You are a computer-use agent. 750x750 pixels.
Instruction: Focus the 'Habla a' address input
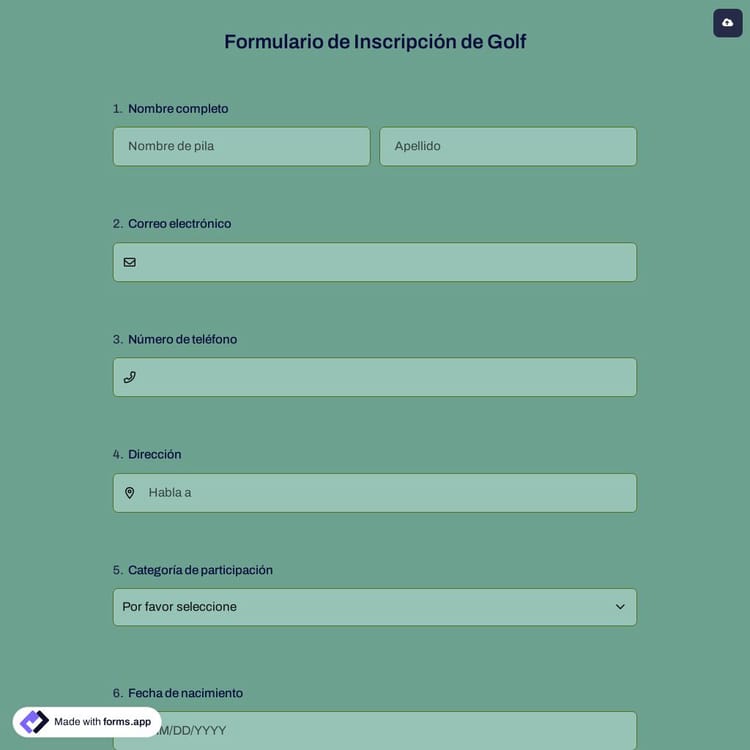tap(385, 493)
